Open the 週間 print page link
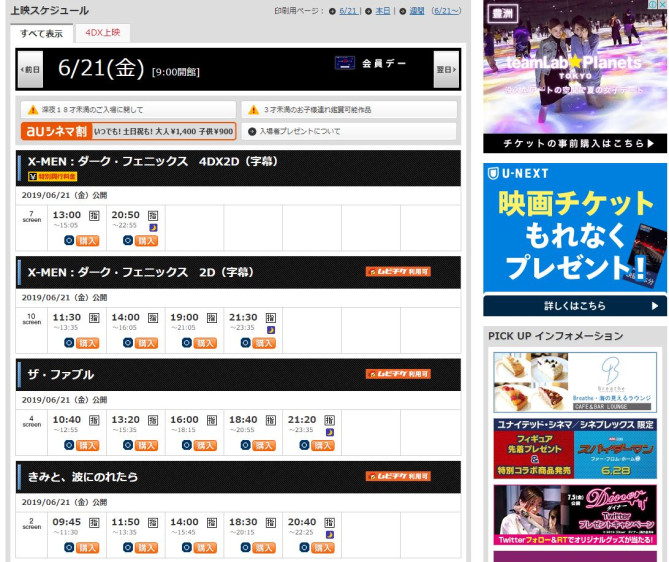The height and width of the screenshot is (562, 669). tap(416, 10)
